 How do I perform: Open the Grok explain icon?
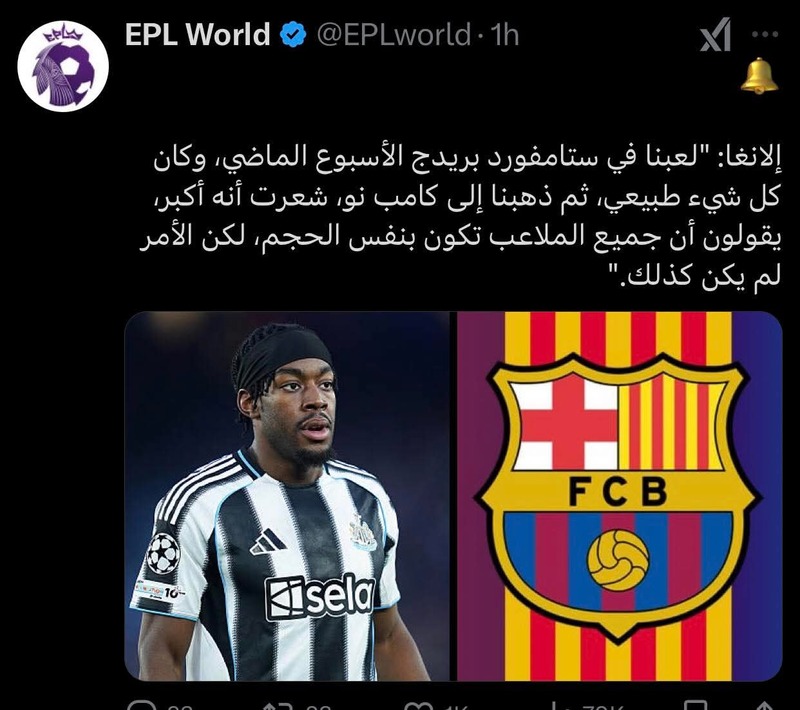pyautogui.click(x=715, y=35)
